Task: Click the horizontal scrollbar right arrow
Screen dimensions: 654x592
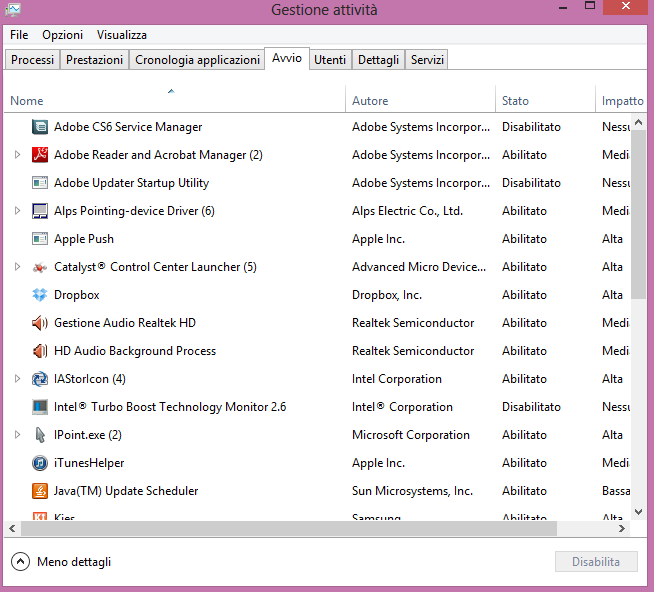Action: 621,528
